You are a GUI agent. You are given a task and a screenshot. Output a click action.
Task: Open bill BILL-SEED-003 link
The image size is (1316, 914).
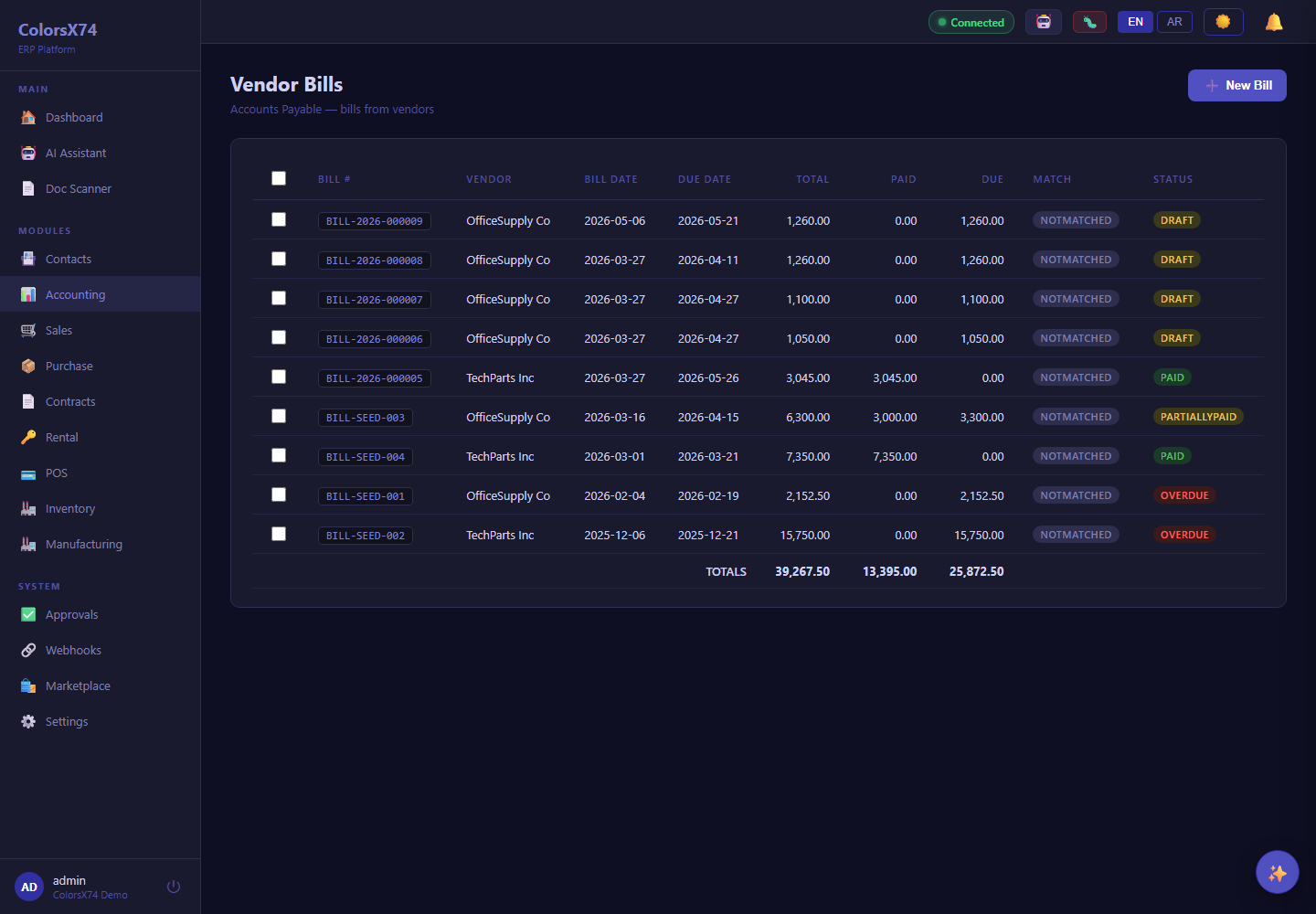[366, 418]
